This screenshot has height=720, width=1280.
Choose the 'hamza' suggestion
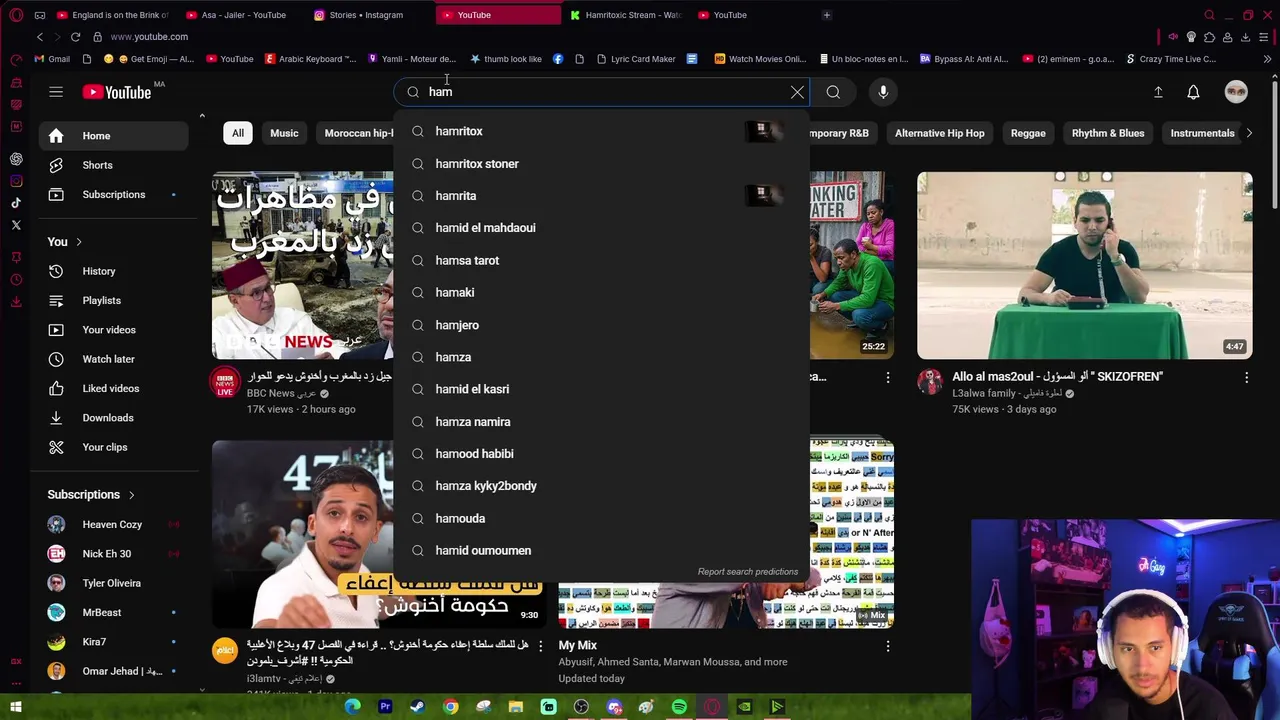(x=601, y=357)
